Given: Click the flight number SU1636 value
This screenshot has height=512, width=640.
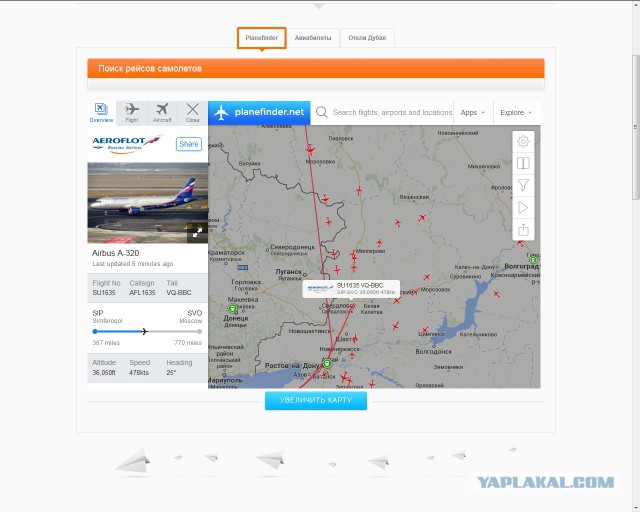Looking at the screenshot, I should [104, 293].
